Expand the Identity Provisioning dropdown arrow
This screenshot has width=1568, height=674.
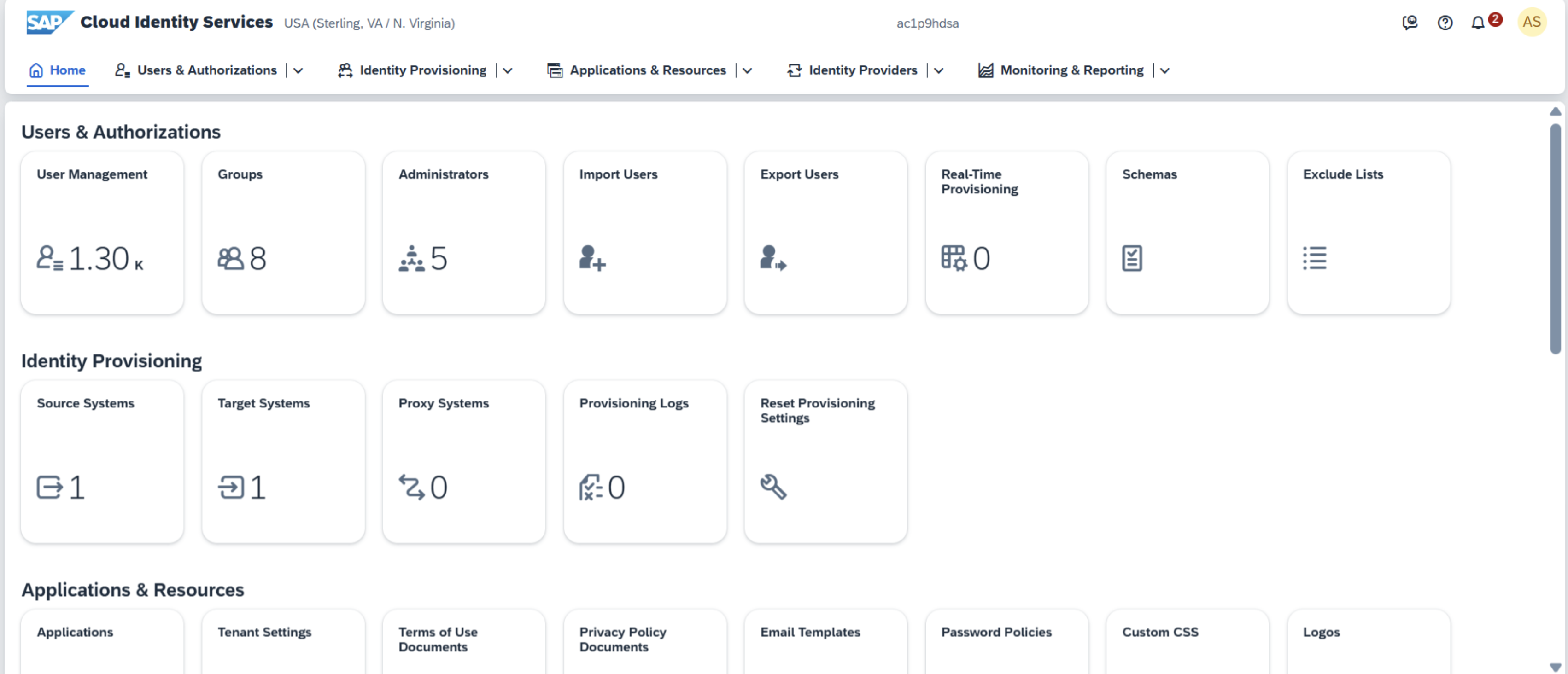coord(508,70)
